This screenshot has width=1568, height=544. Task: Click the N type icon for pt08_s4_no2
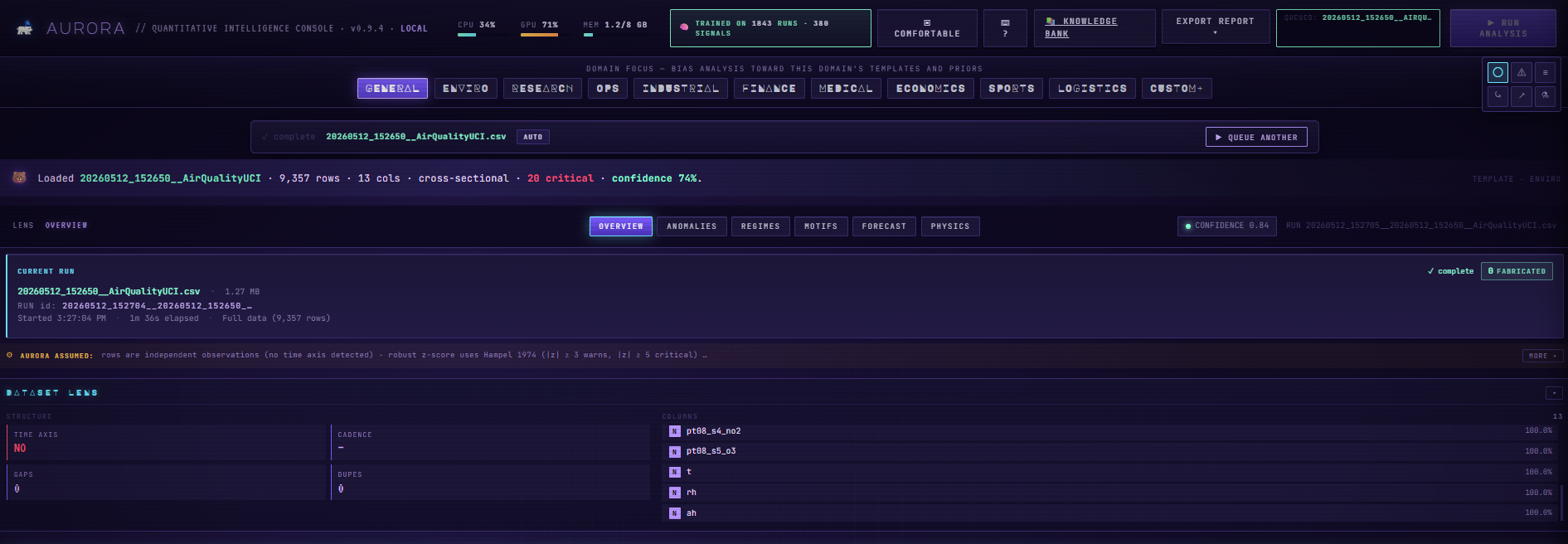coord(675,431)
